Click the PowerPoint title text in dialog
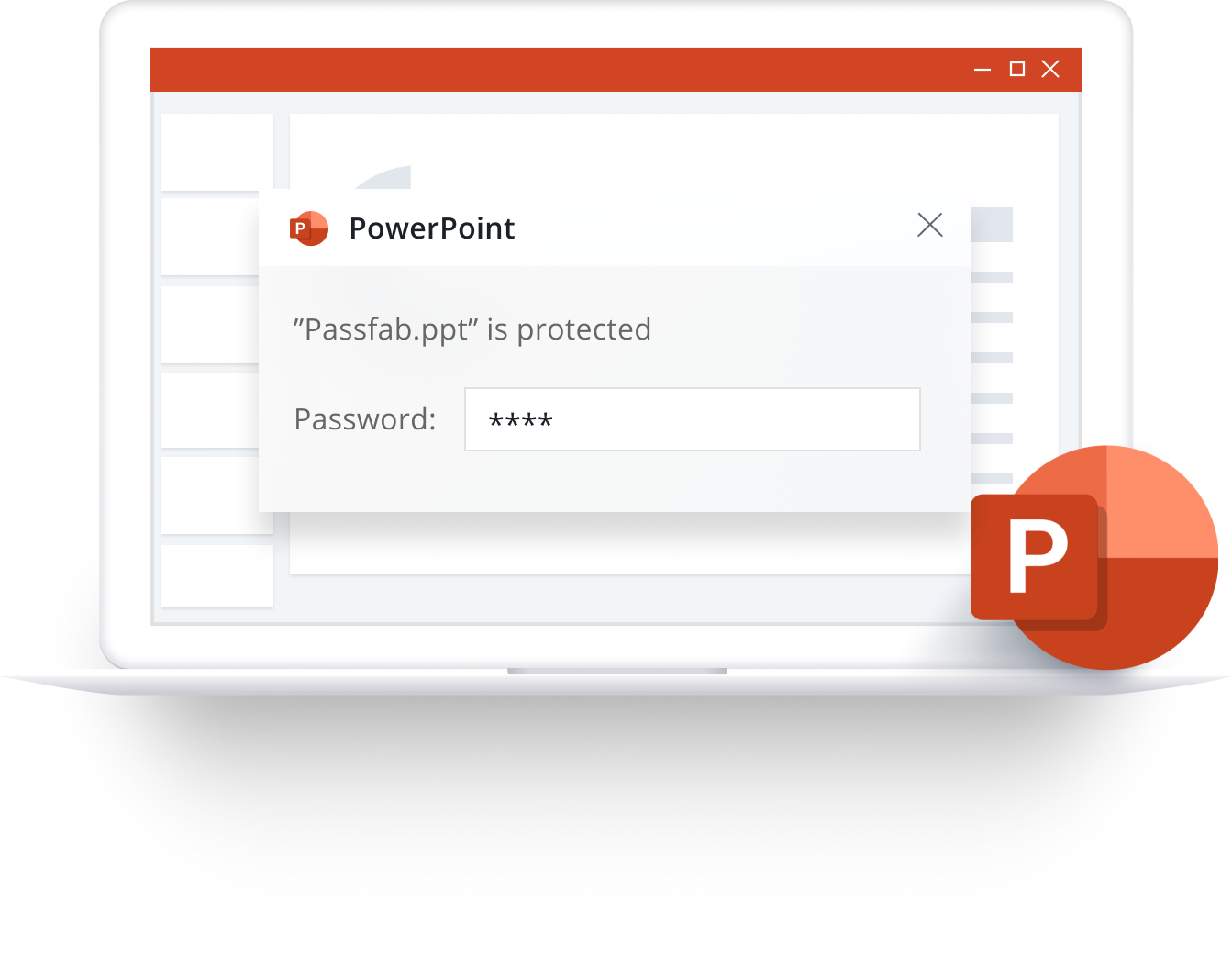Image resolution: width=1232 pixels, height=980 pixels. point(432,228)
